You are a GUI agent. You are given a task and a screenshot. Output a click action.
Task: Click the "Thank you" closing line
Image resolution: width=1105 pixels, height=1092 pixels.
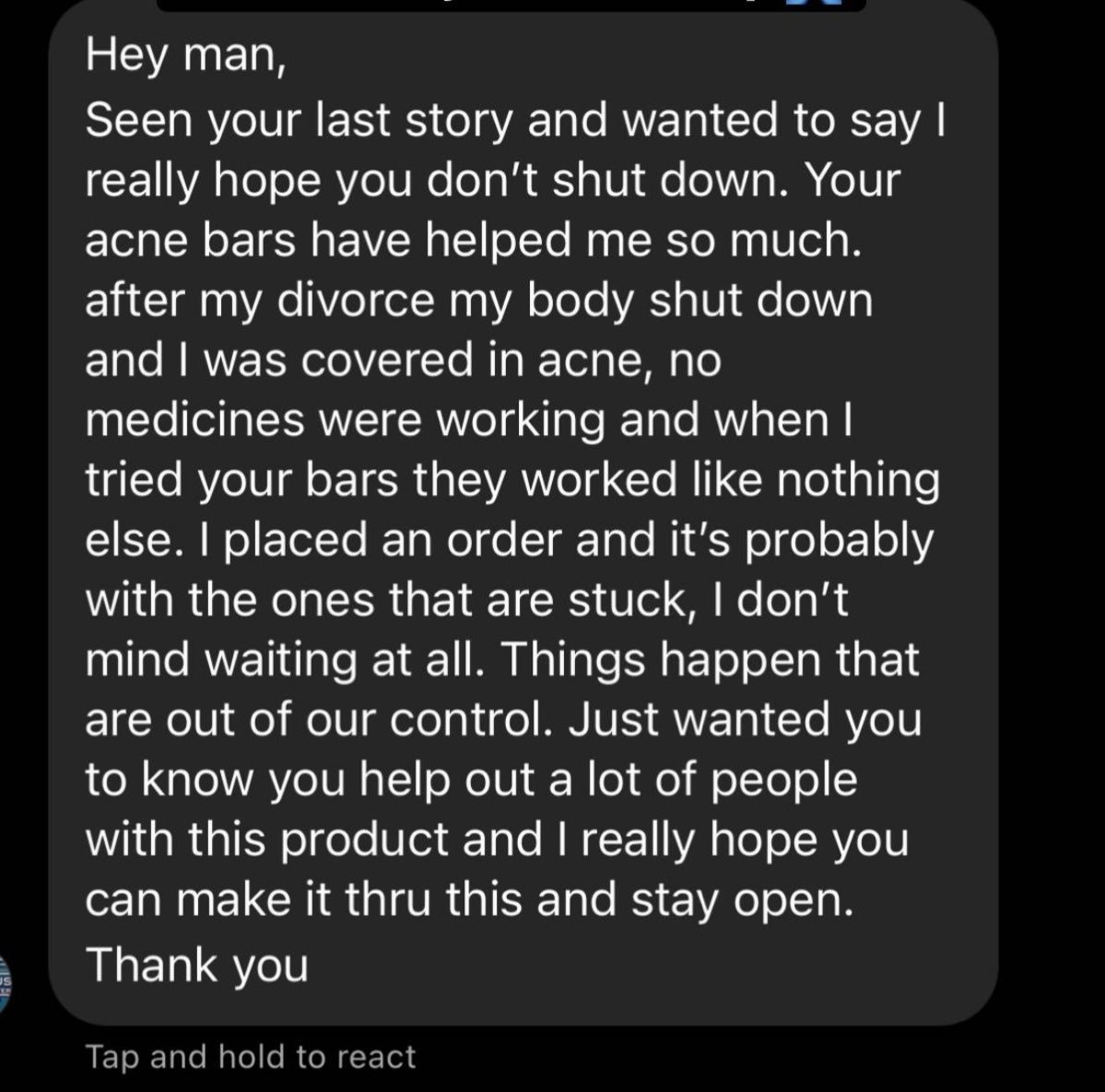pos(196,965)
